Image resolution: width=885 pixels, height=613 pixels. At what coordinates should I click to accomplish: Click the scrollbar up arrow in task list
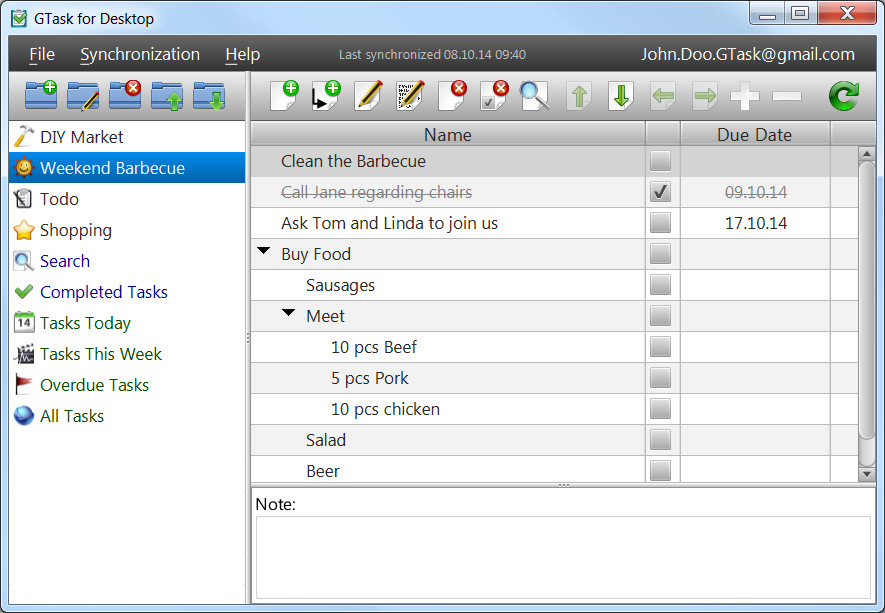tap(867, 154)
